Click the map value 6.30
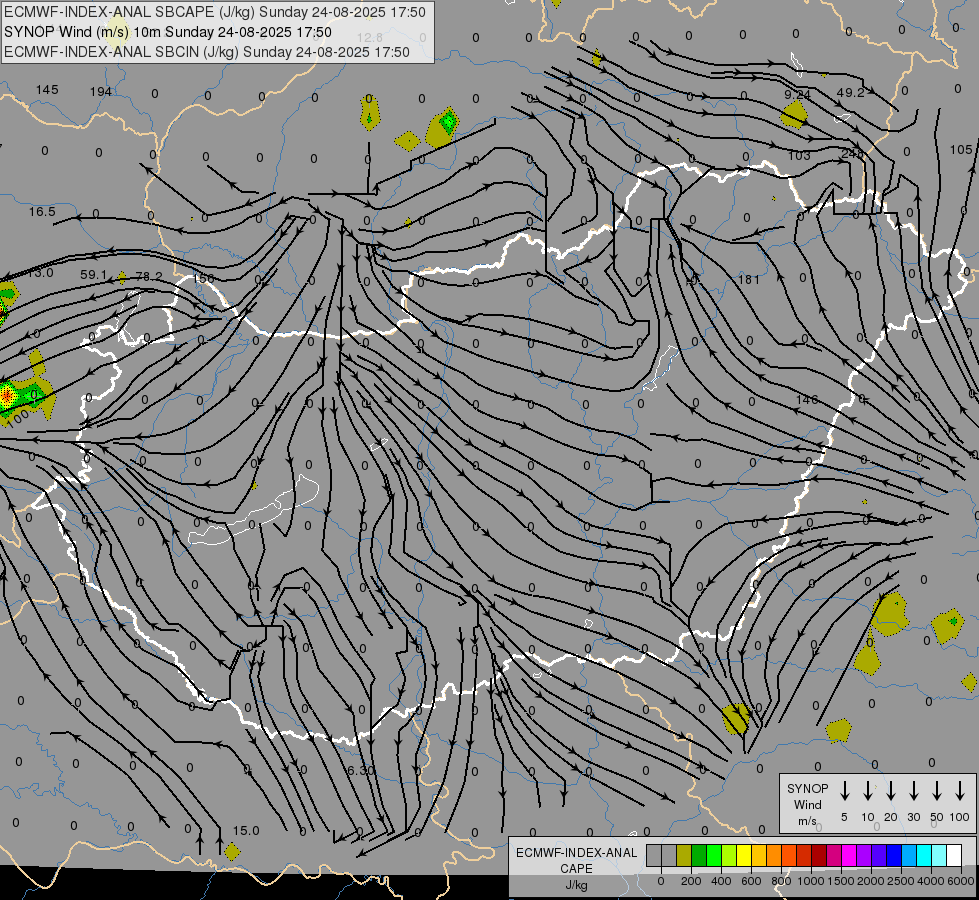 (360, 771)
